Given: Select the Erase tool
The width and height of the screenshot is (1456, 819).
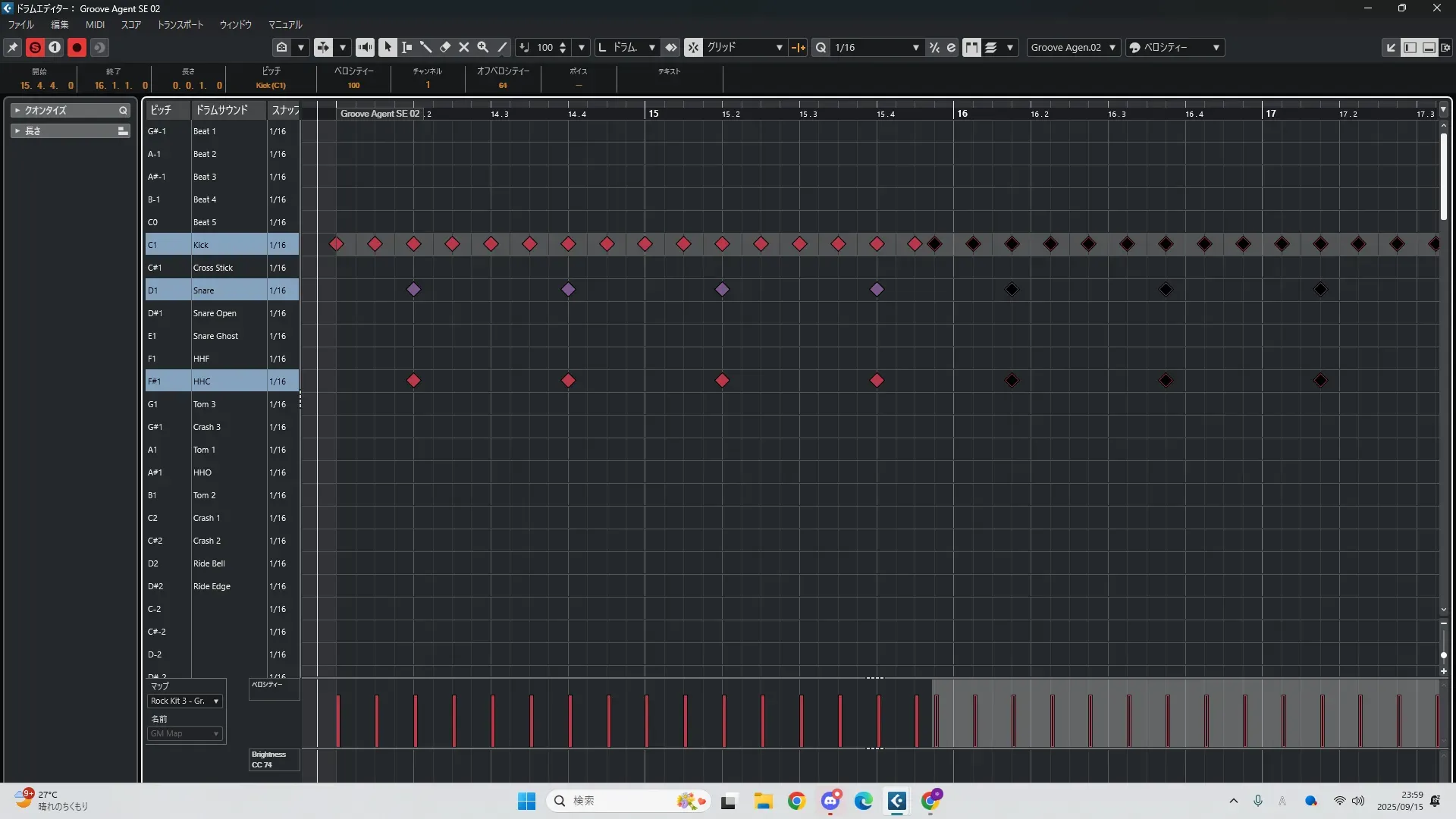Looking at the screenshot, I should pos(445,47).
